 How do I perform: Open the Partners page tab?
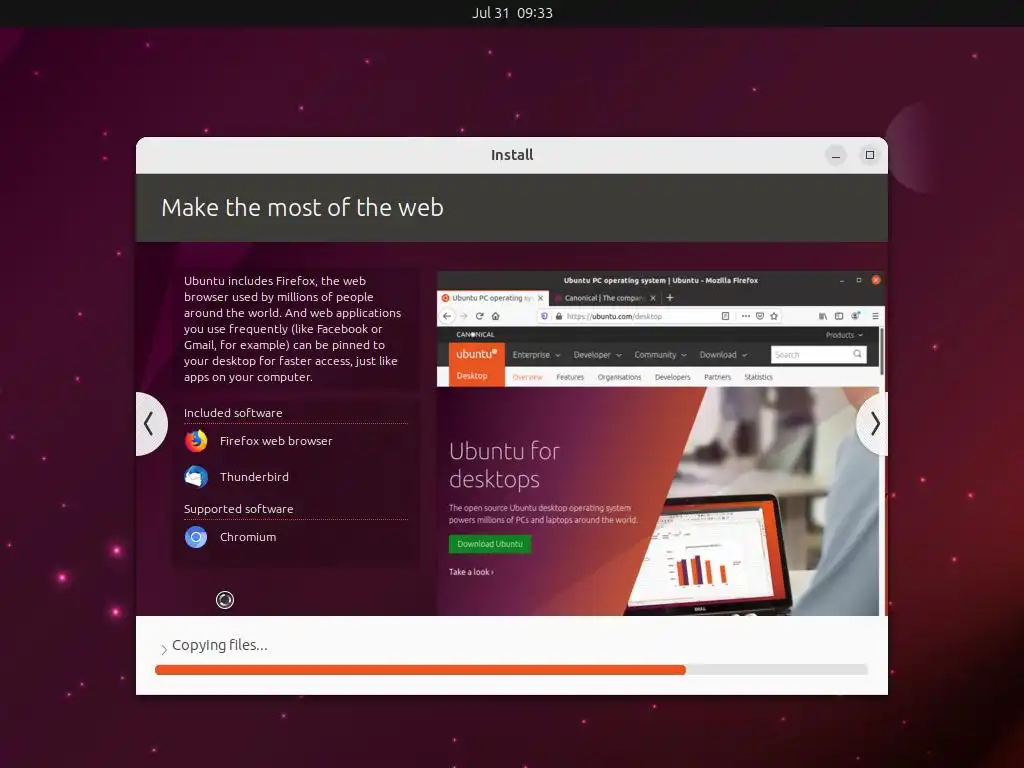pyautogui.click(x=718, y=377)
